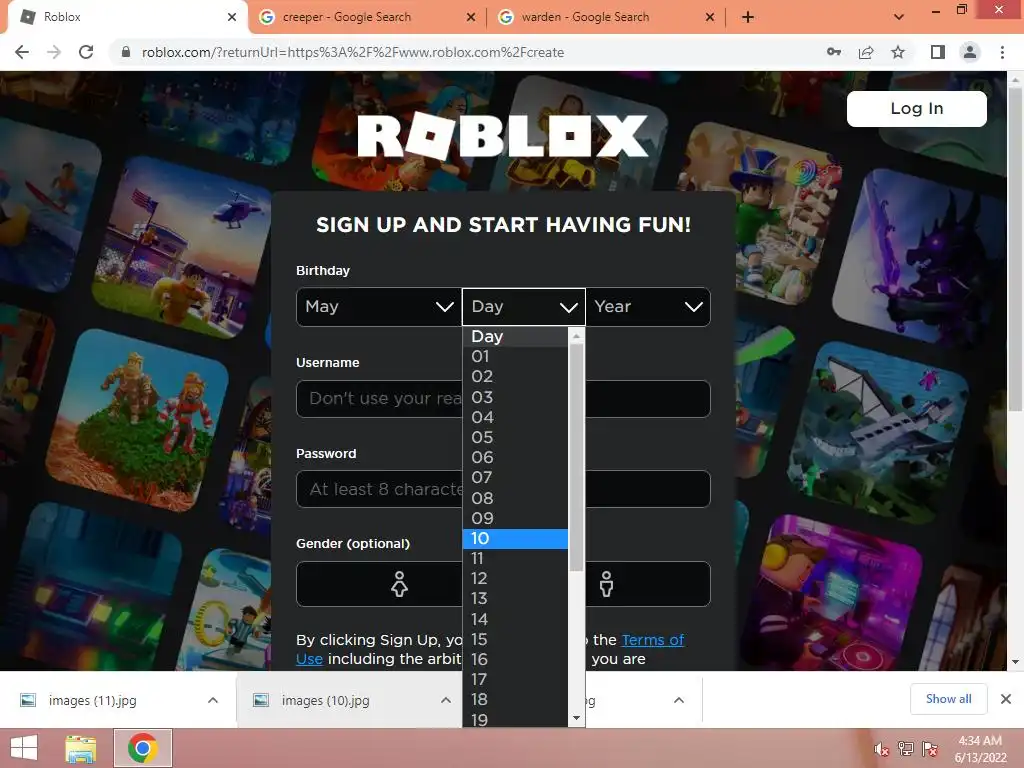
Task: Choose day 10 from list
Action: (x=515, y=539)
